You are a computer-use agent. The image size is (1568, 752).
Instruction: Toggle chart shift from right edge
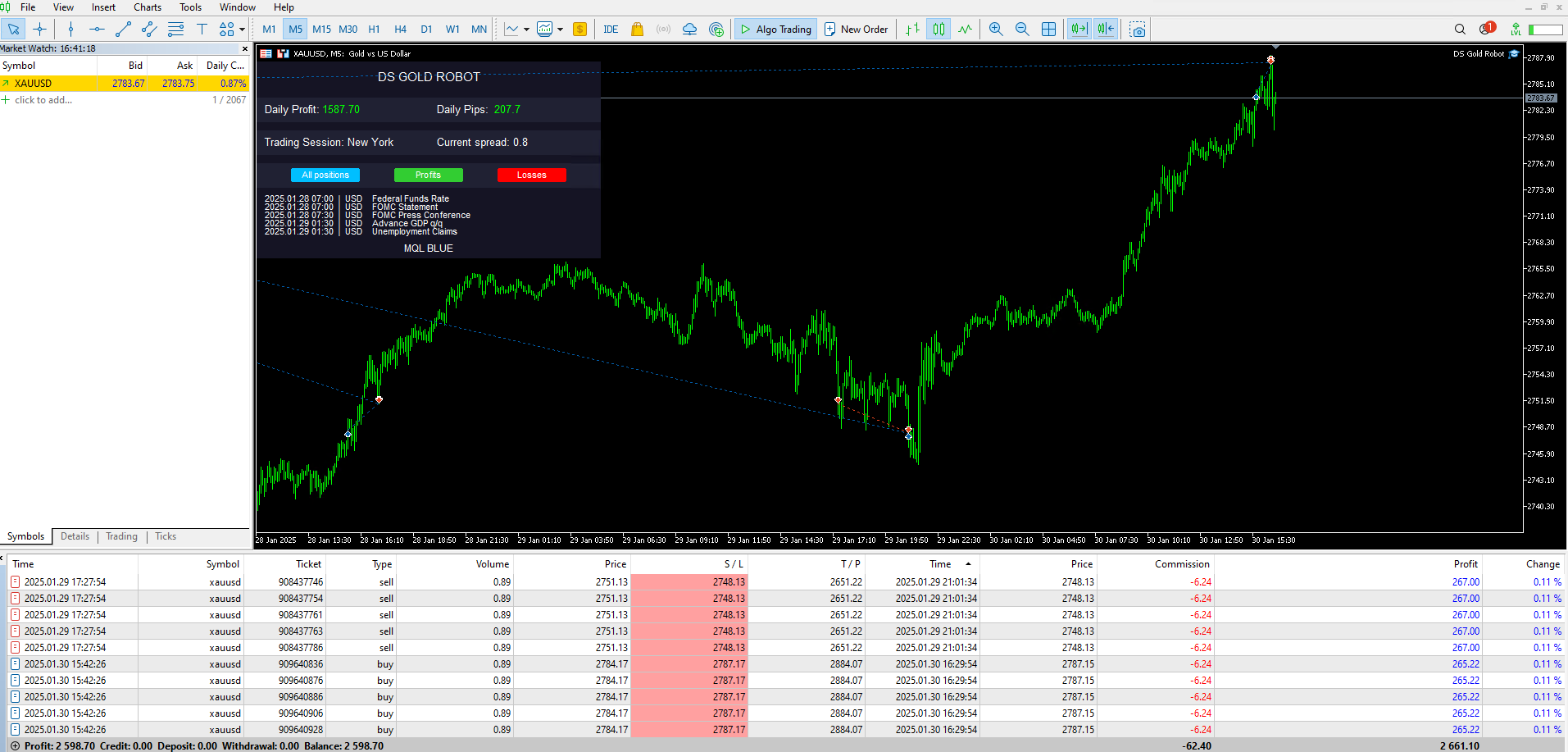1106,28
